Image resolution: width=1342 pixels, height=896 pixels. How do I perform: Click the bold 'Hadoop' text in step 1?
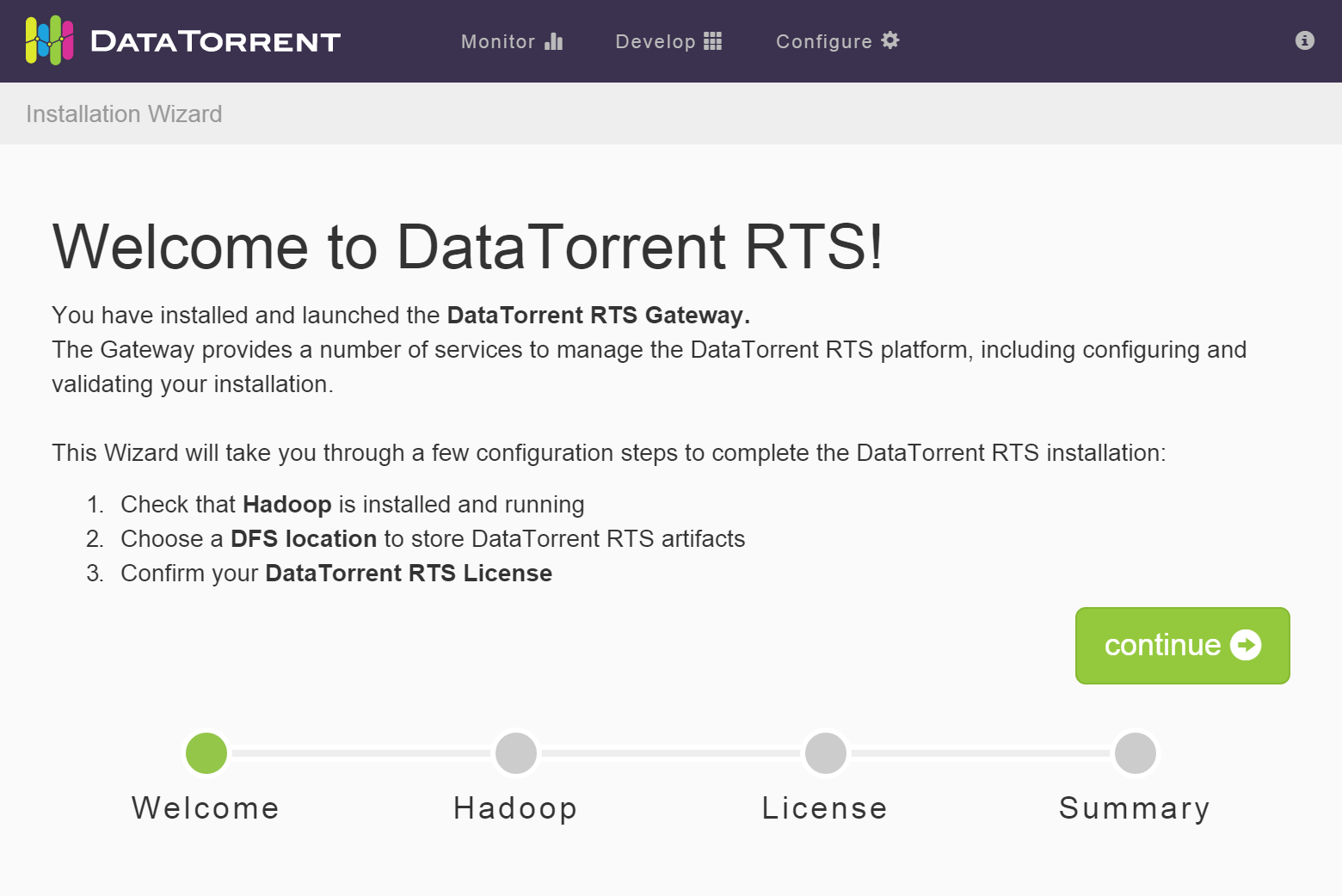[x=287, y=505]
